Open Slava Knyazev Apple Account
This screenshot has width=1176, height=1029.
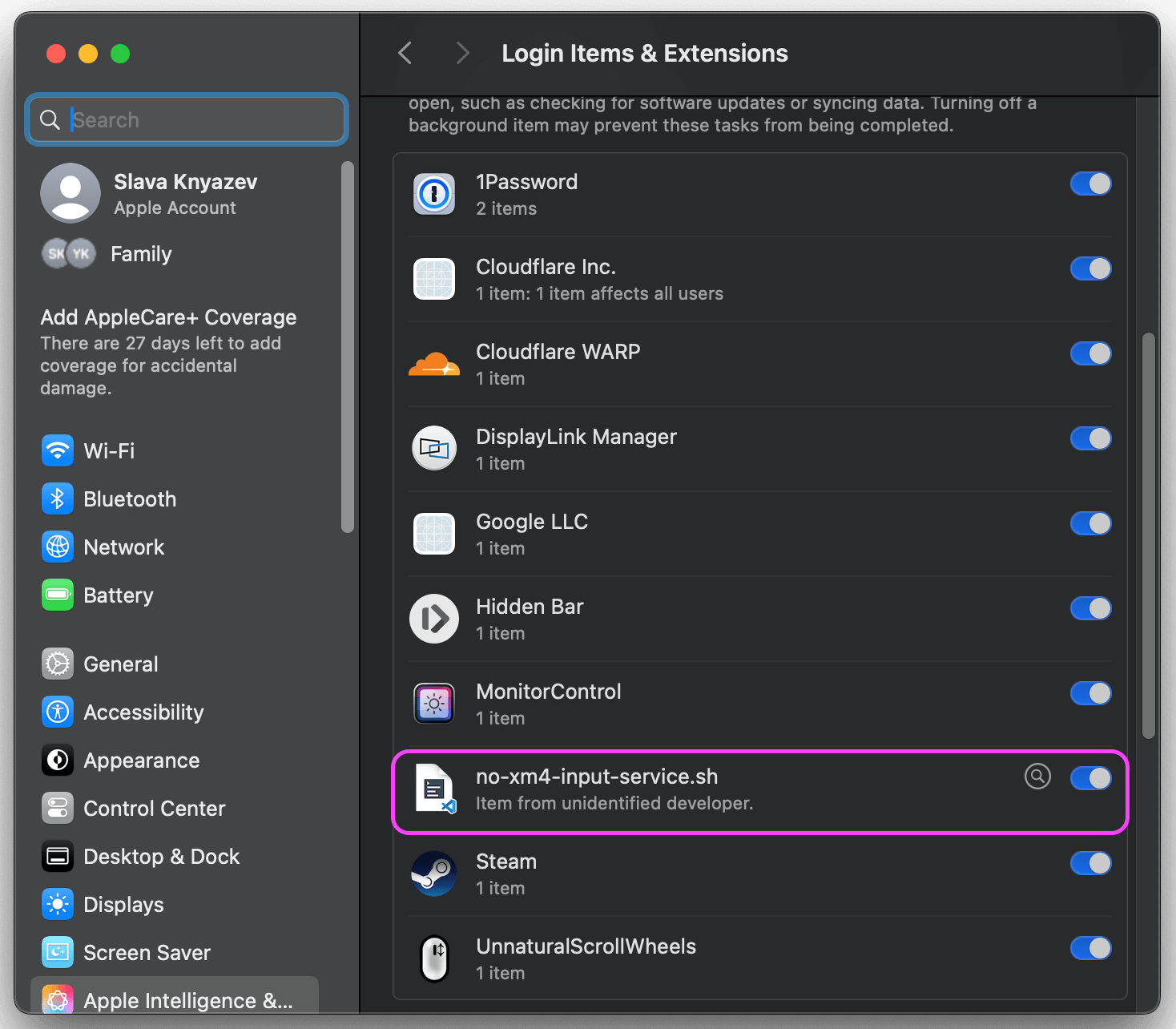click(x=184, y=194)
